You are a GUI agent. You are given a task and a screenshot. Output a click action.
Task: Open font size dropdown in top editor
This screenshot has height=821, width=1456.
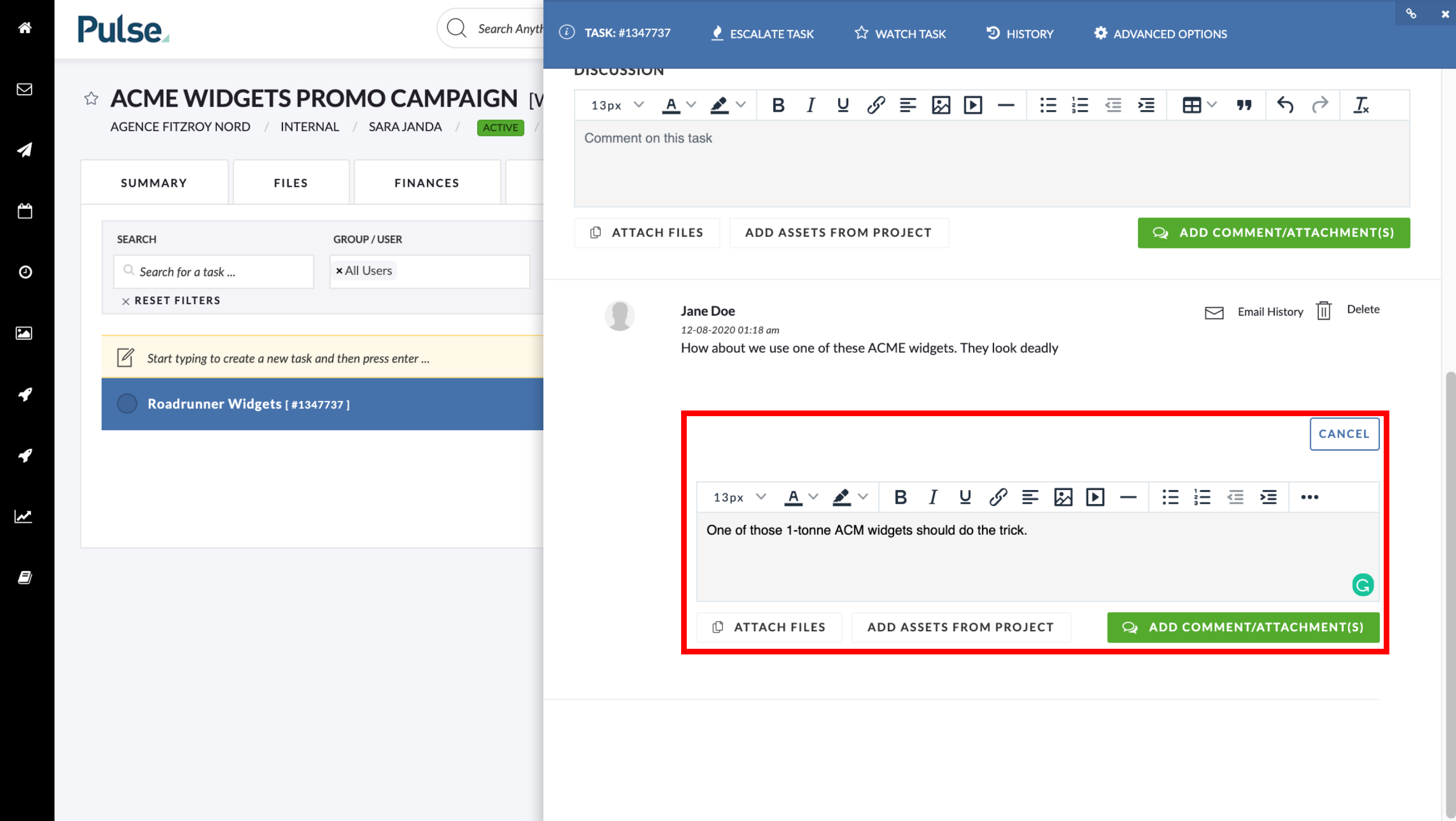coord(617,105)
